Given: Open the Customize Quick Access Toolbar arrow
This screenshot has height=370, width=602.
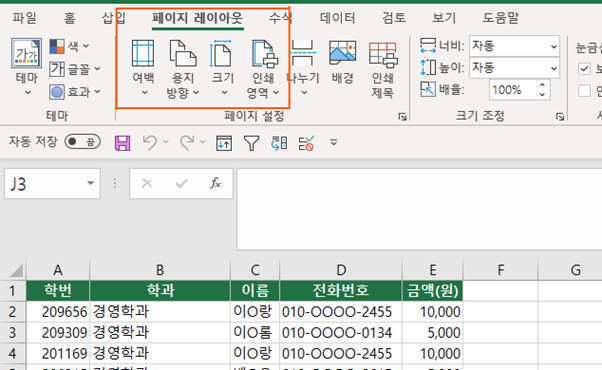Looking at the screenshot, I should (x=334, y=143).
